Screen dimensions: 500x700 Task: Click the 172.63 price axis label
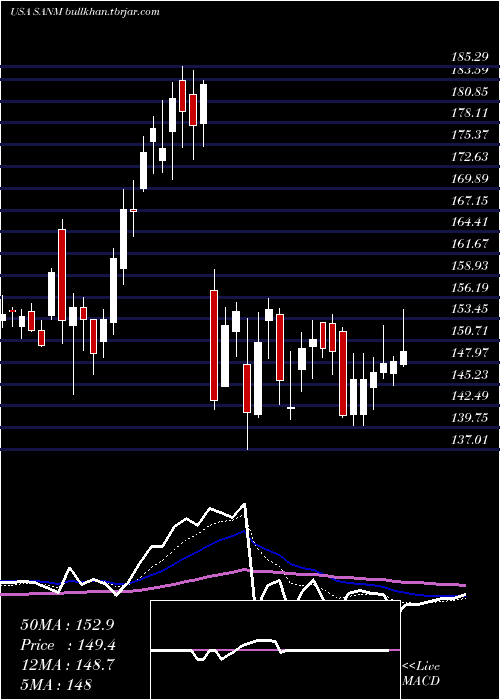470,157
